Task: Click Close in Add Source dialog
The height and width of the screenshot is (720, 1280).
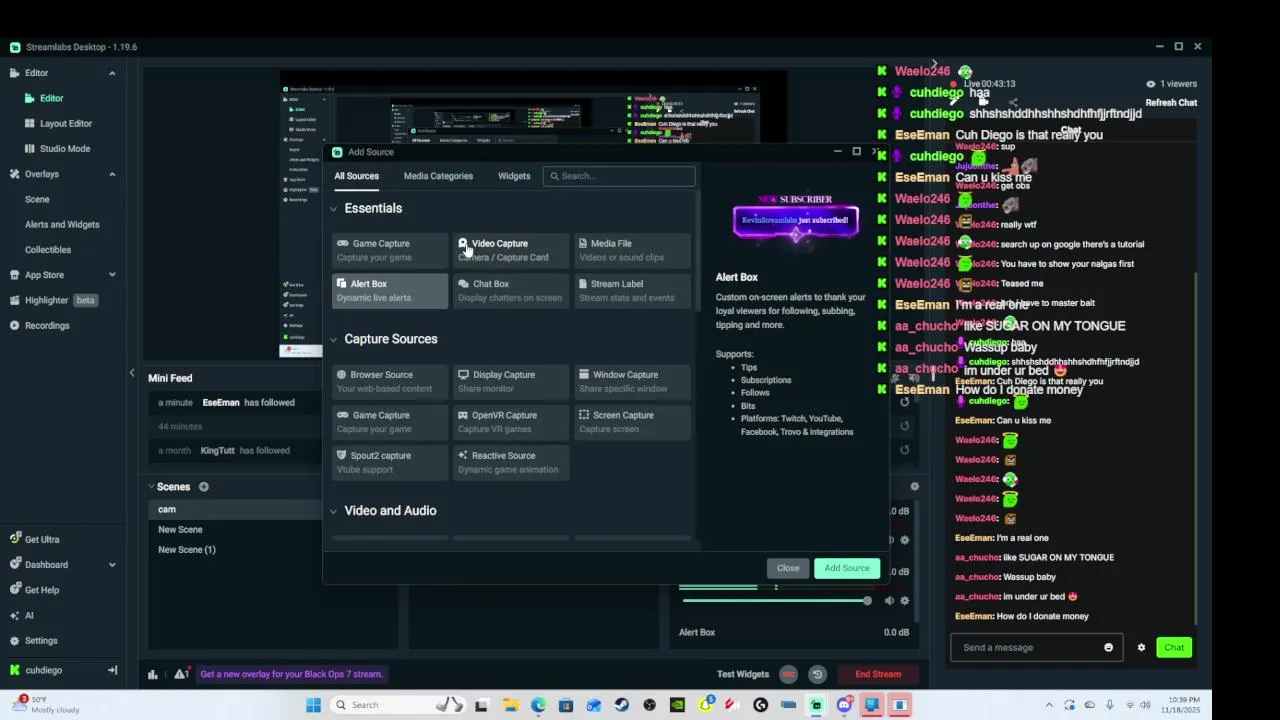Action: coord(788,568)
